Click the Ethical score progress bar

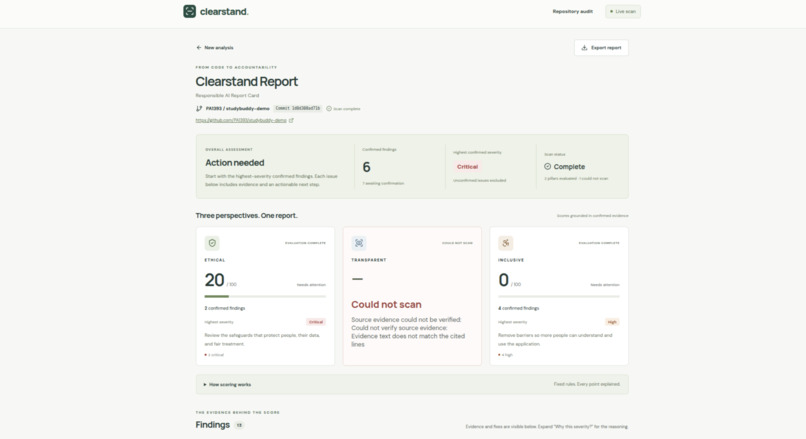pyautogui.click(x=265, y=296)
